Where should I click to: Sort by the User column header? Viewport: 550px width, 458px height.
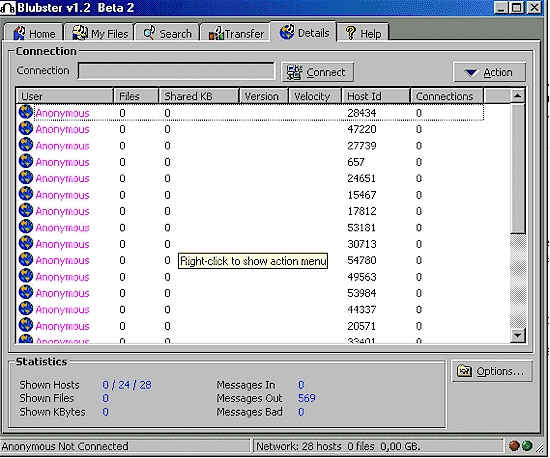click(65, 96)
